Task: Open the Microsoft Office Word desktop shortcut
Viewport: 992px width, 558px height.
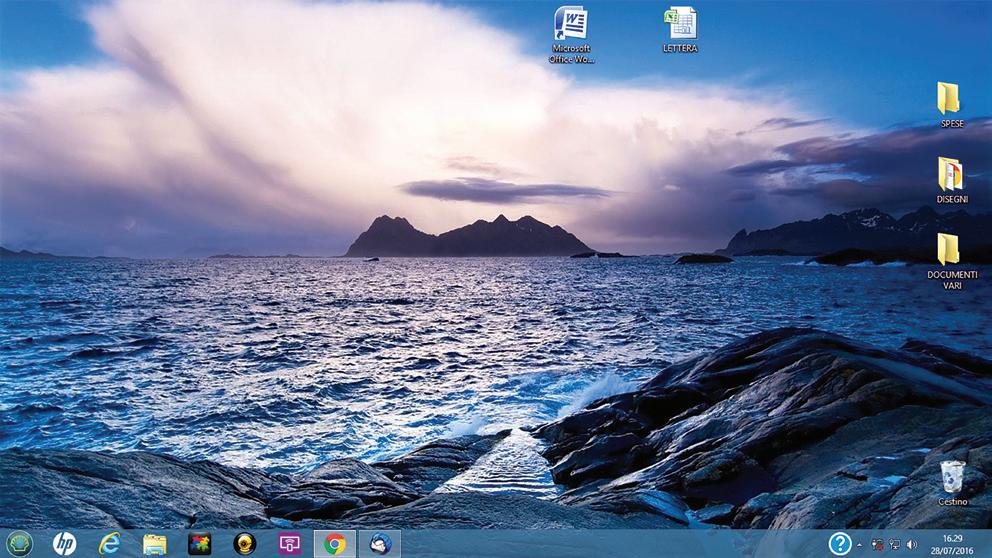Action: coord(571,35)
